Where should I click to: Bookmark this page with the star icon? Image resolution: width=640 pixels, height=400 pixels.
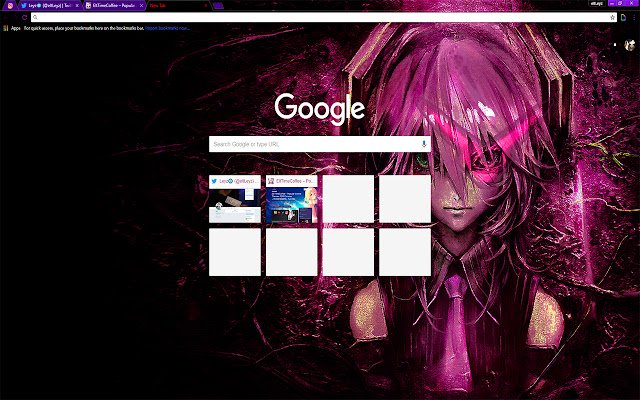[x=612, y=17]
